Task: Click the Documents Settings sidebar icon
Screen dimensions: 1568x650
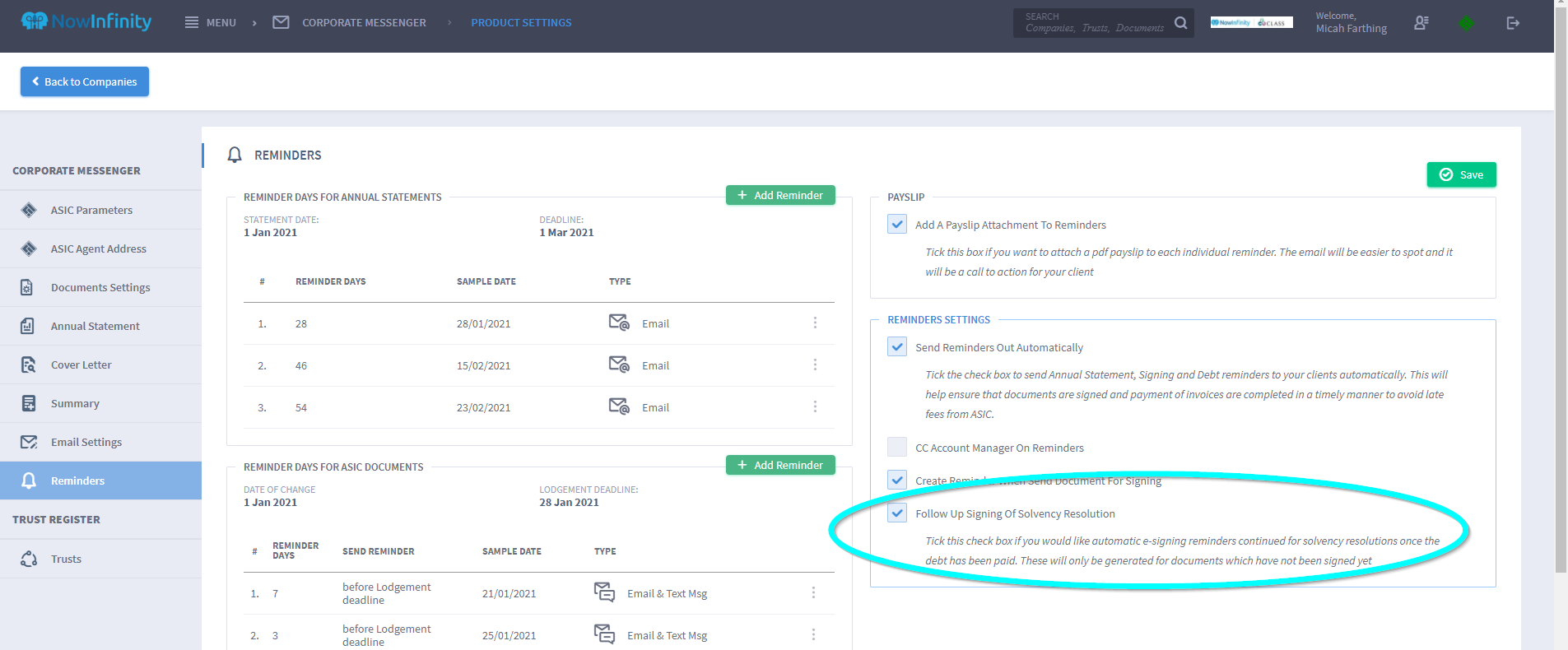Action: pyautogui.click(x=27, y=287)
